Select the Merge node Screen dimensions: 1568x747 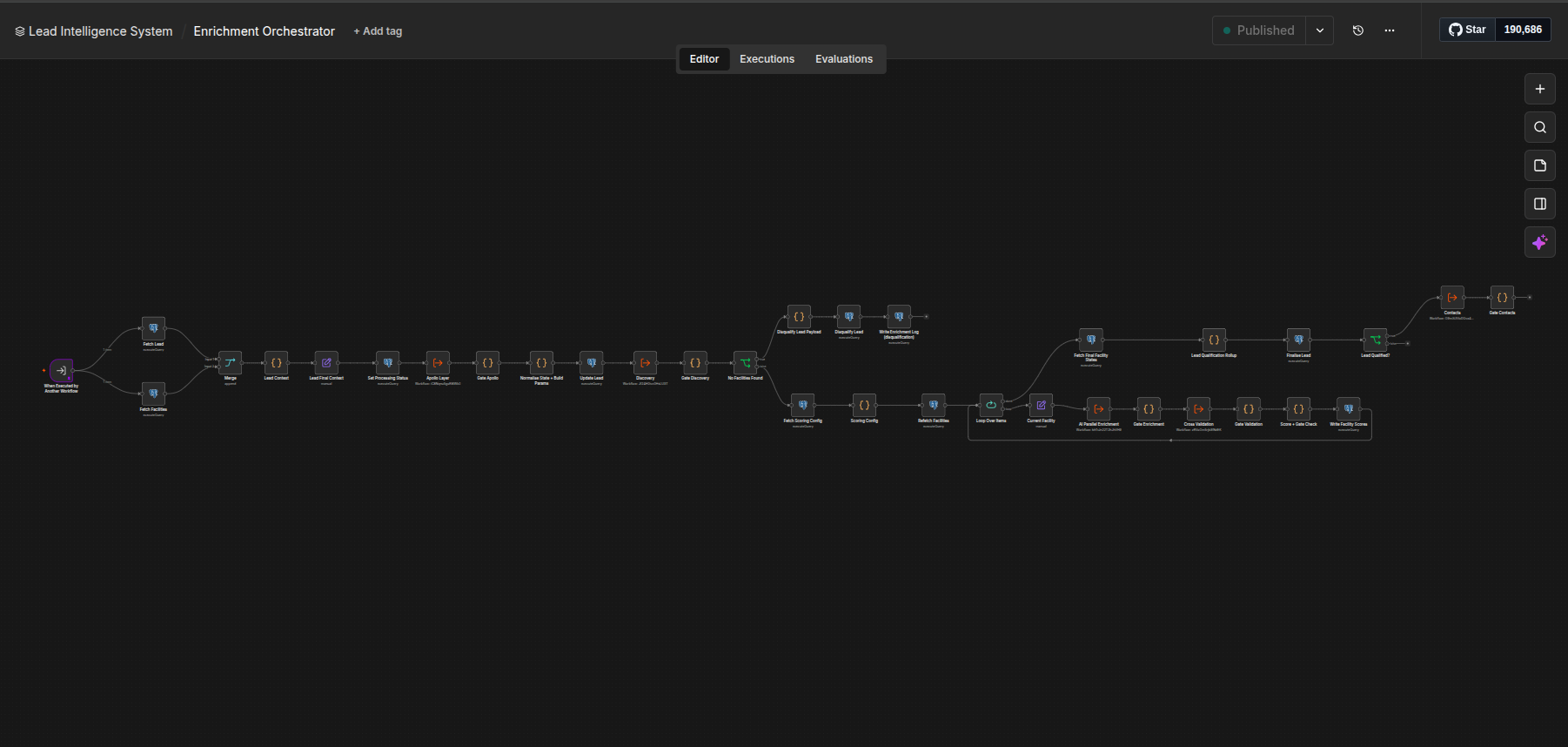(230, 362)
